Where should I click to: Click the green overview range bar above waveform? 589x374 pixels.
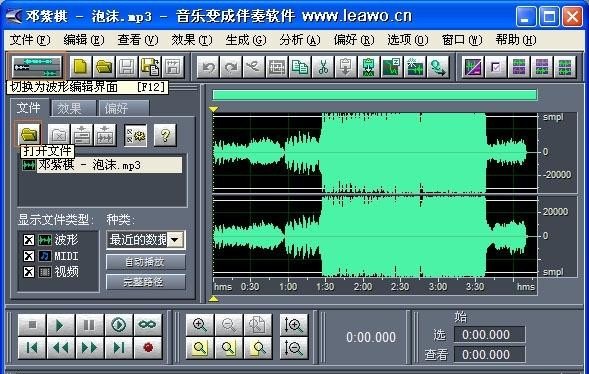tap(375, 95)
